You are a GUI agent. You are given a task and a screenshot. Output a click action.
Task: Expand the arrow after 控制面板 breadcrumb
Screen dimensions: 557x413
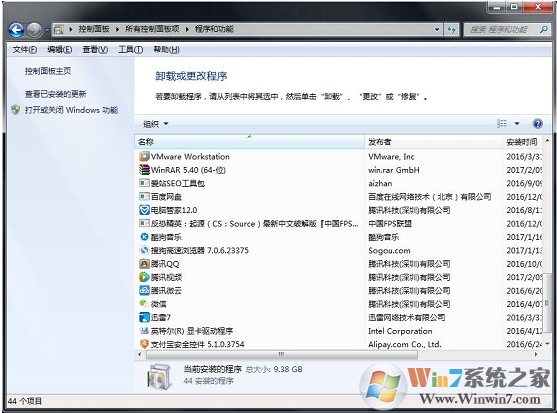click(117, 29)
